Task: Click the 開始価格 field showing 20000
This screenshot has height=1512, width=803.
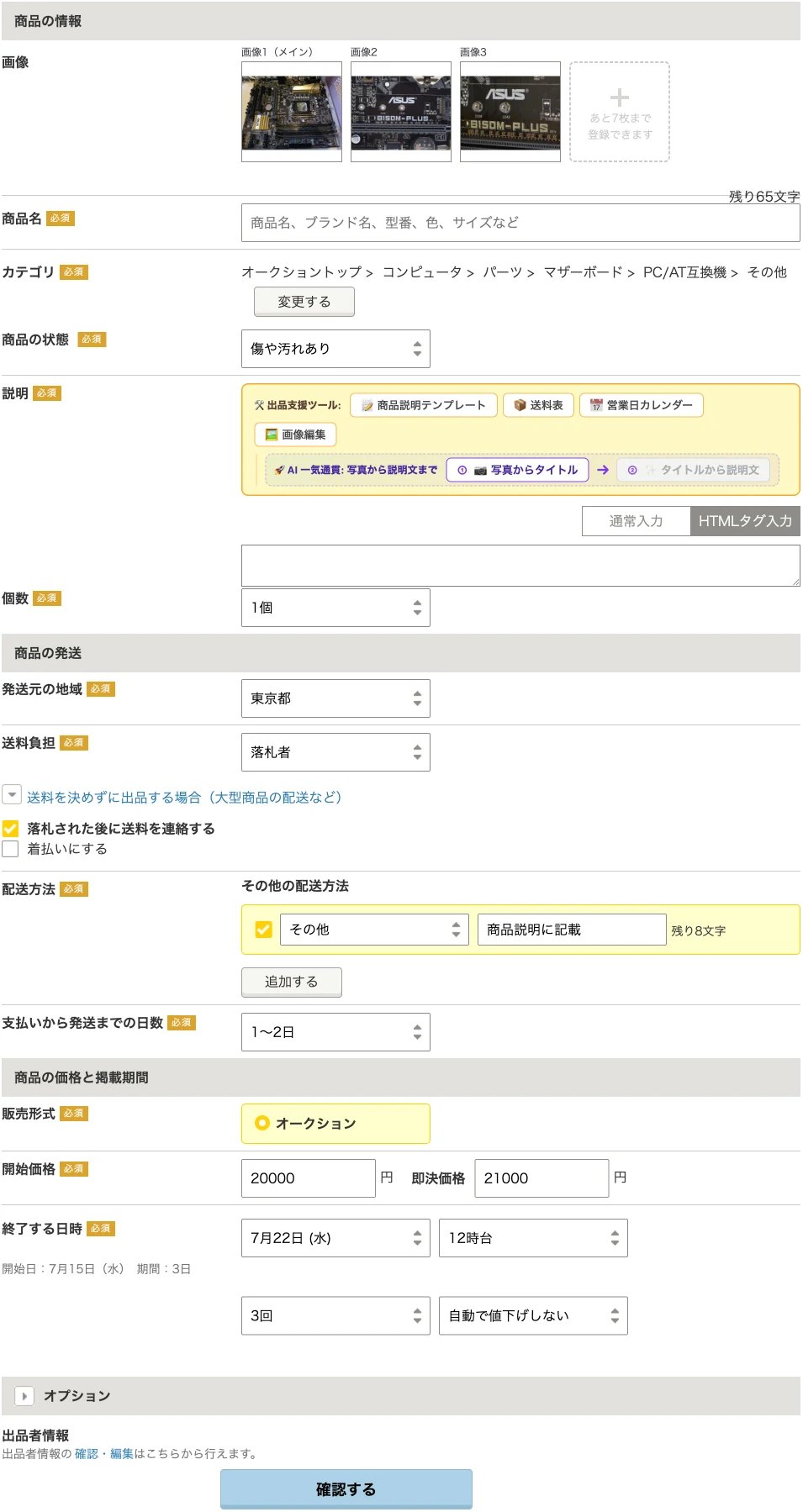Action: (308, 1178)
